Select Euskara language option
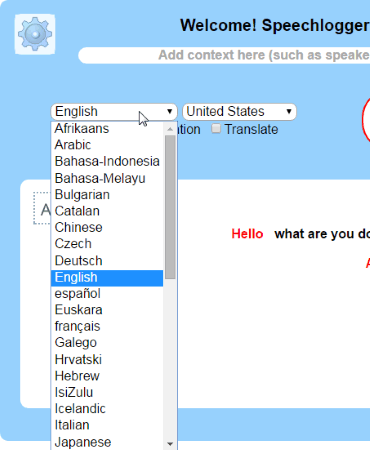Viewport: 370px width, 450px height. 107,310
